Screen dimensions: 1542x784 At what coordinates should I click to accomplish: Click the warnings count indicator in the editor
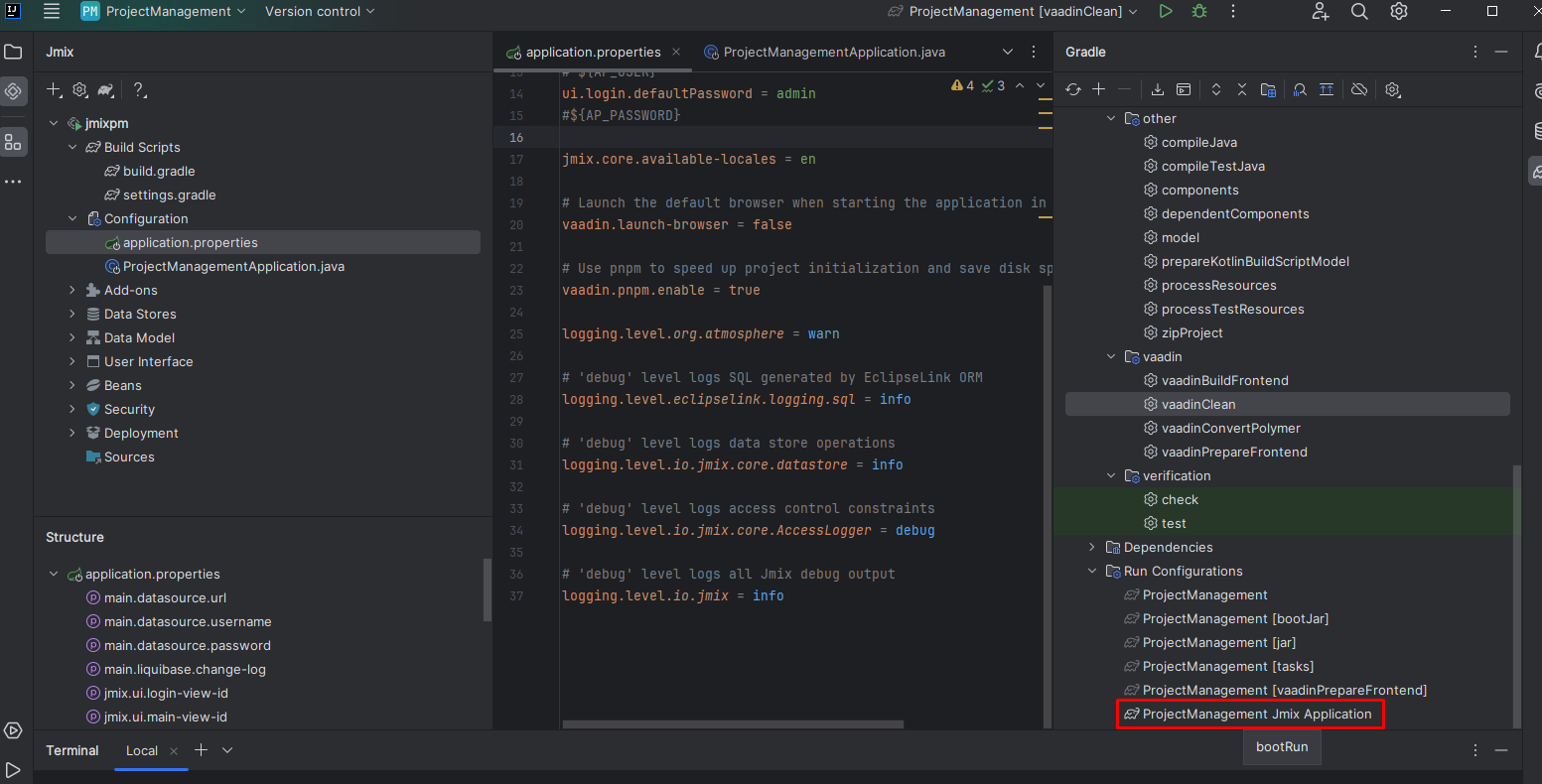[x=963, y=86]
